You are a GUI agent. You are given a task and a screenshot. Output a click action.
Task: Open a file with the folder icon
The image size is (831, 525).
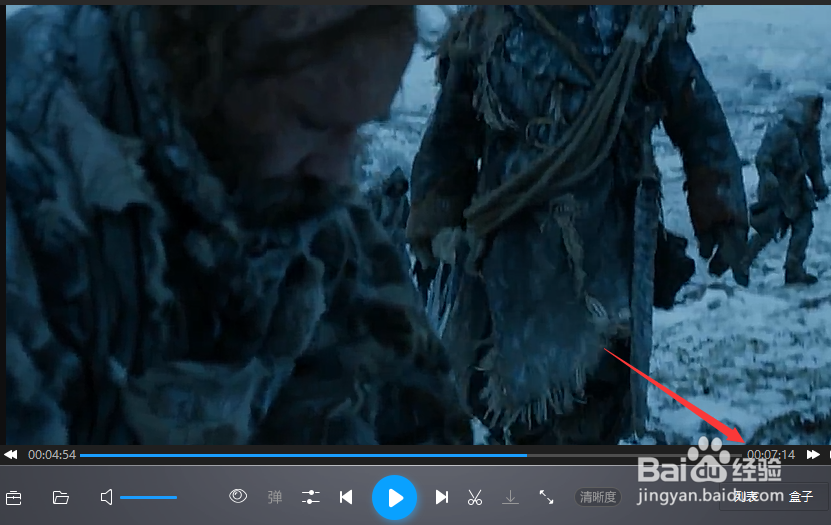(61, 497)
